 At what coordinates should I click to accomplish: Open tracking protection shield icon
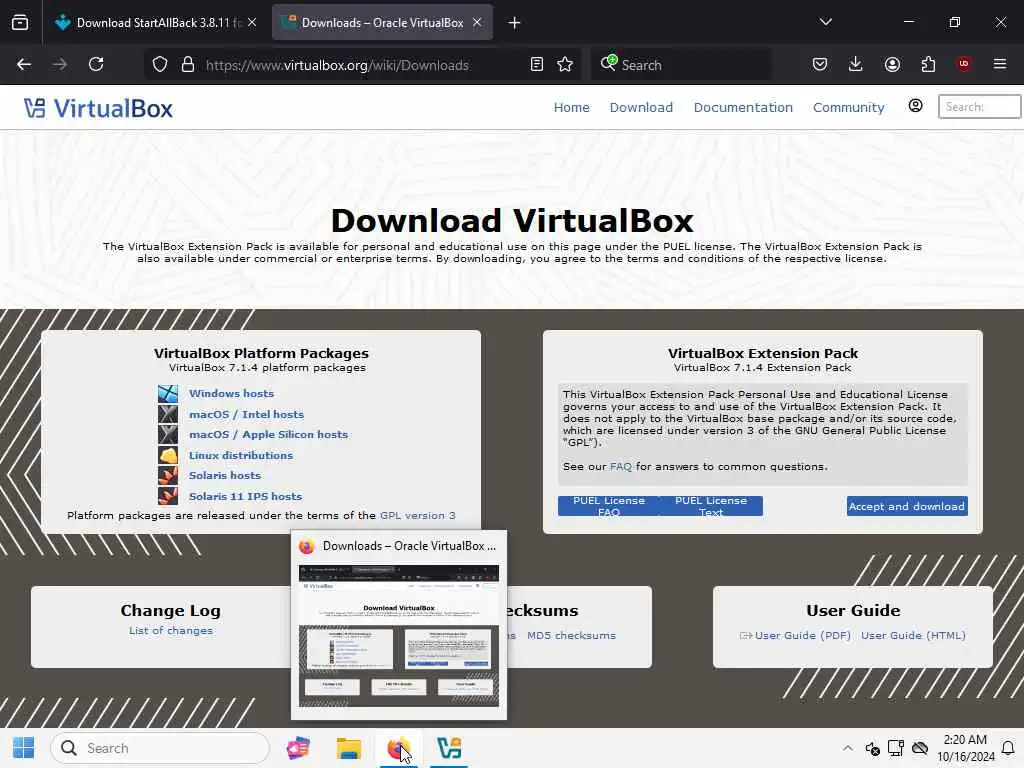160,65
